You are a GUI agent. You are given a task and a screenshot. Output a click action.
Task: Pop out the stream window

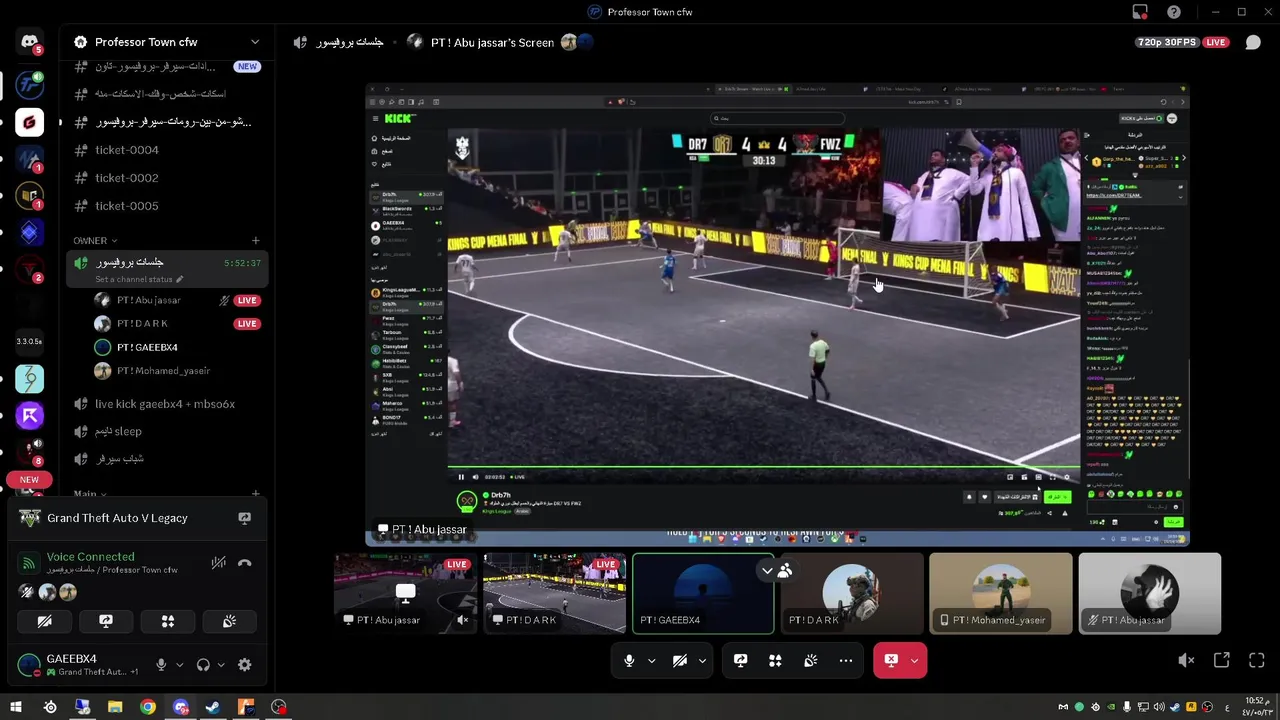[x=1222, y=660]
